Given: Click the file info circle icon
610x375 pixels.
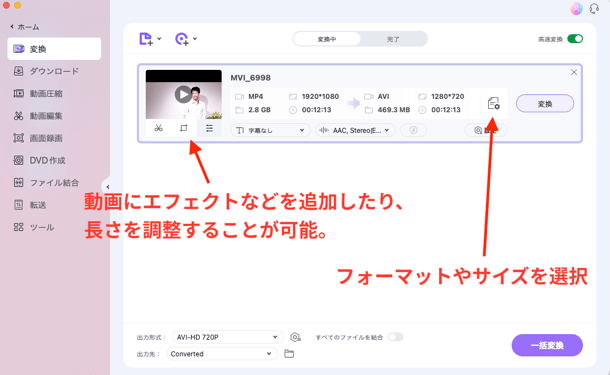Looking at the screenshot, I should (x=413, y=130).
